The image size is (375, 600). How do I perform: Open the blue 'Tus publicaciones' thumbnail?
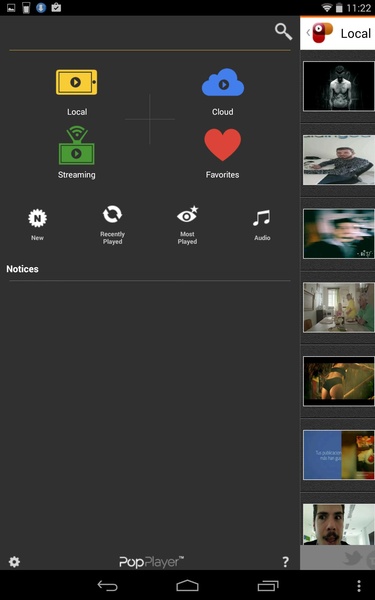pyautogui.click(x=339, y=455)
